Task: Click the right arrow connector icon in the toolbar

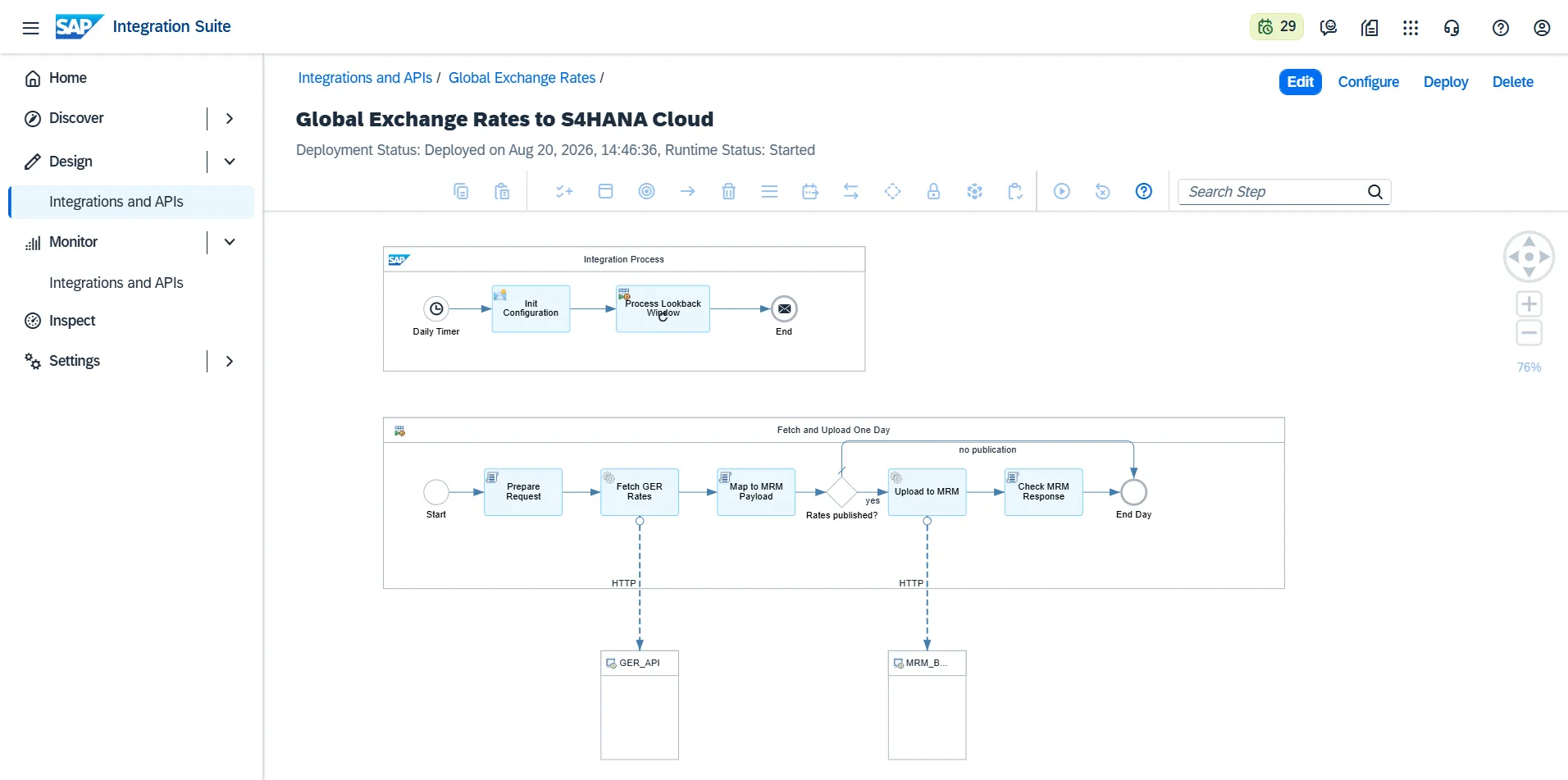Action: coord(687,191)
